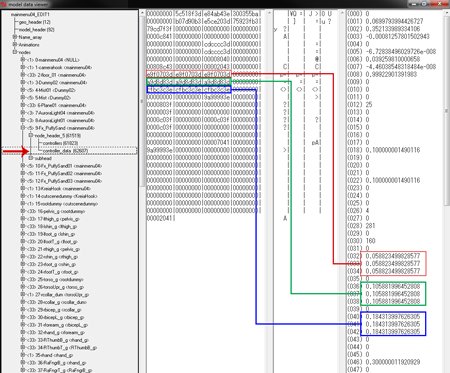Viewport: 450px width, 373px height.
Task: Select 4-Mist01 node row
Action: click(51, 90)
